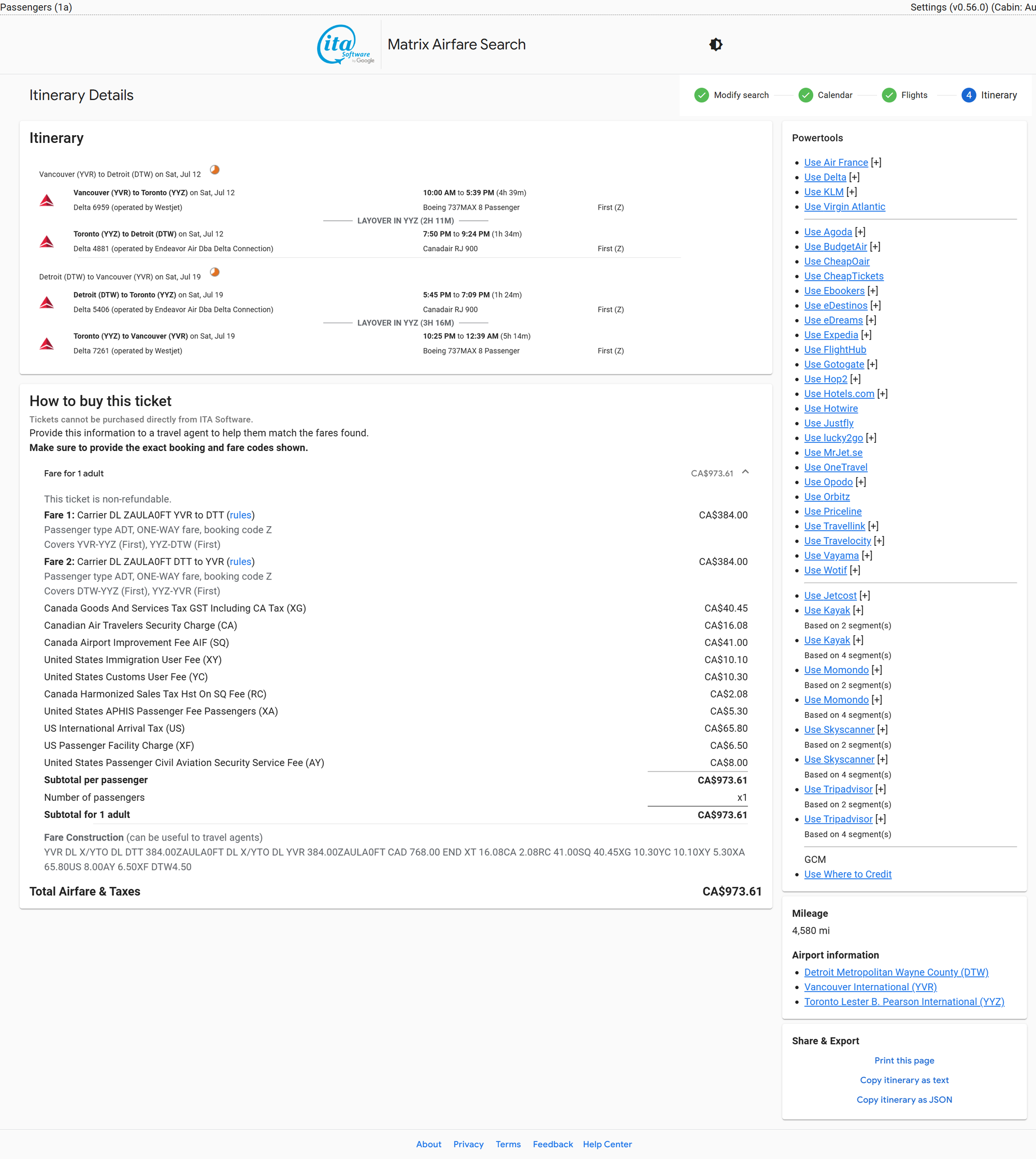Viewport: 1036px width, 1159px height.
Task: Toggle the dark mode brightness icon
Action: click(x=715, y=45)
